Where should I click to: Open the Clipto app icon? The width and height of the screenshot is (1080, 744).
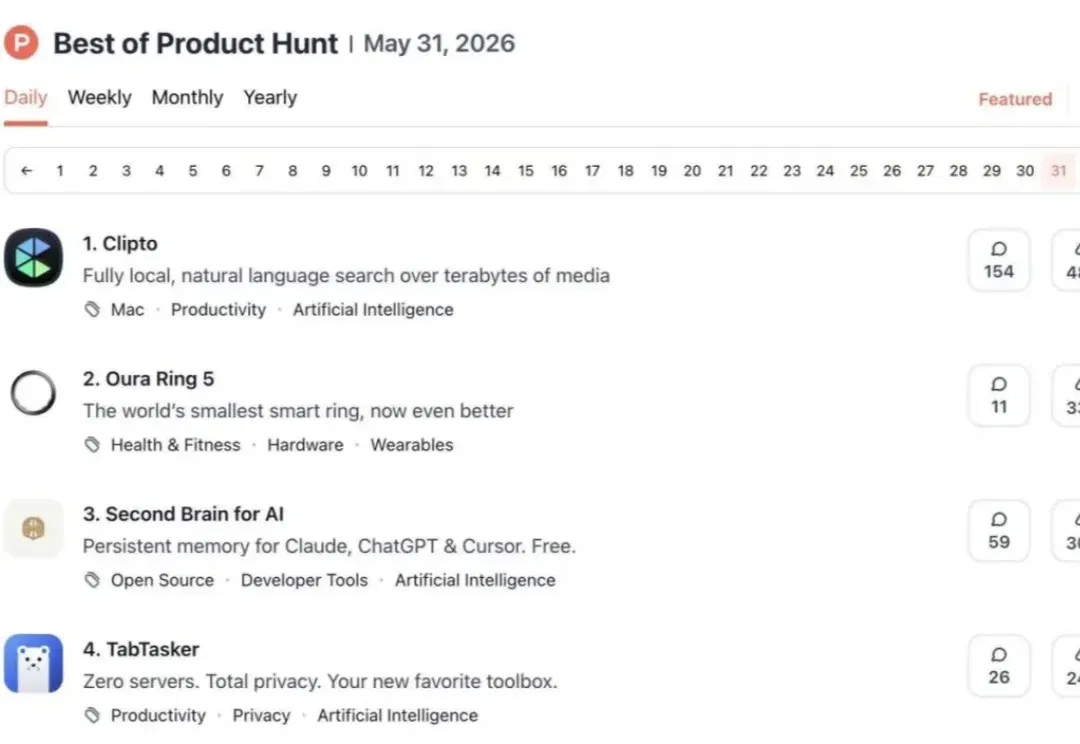tap(33, 258)
